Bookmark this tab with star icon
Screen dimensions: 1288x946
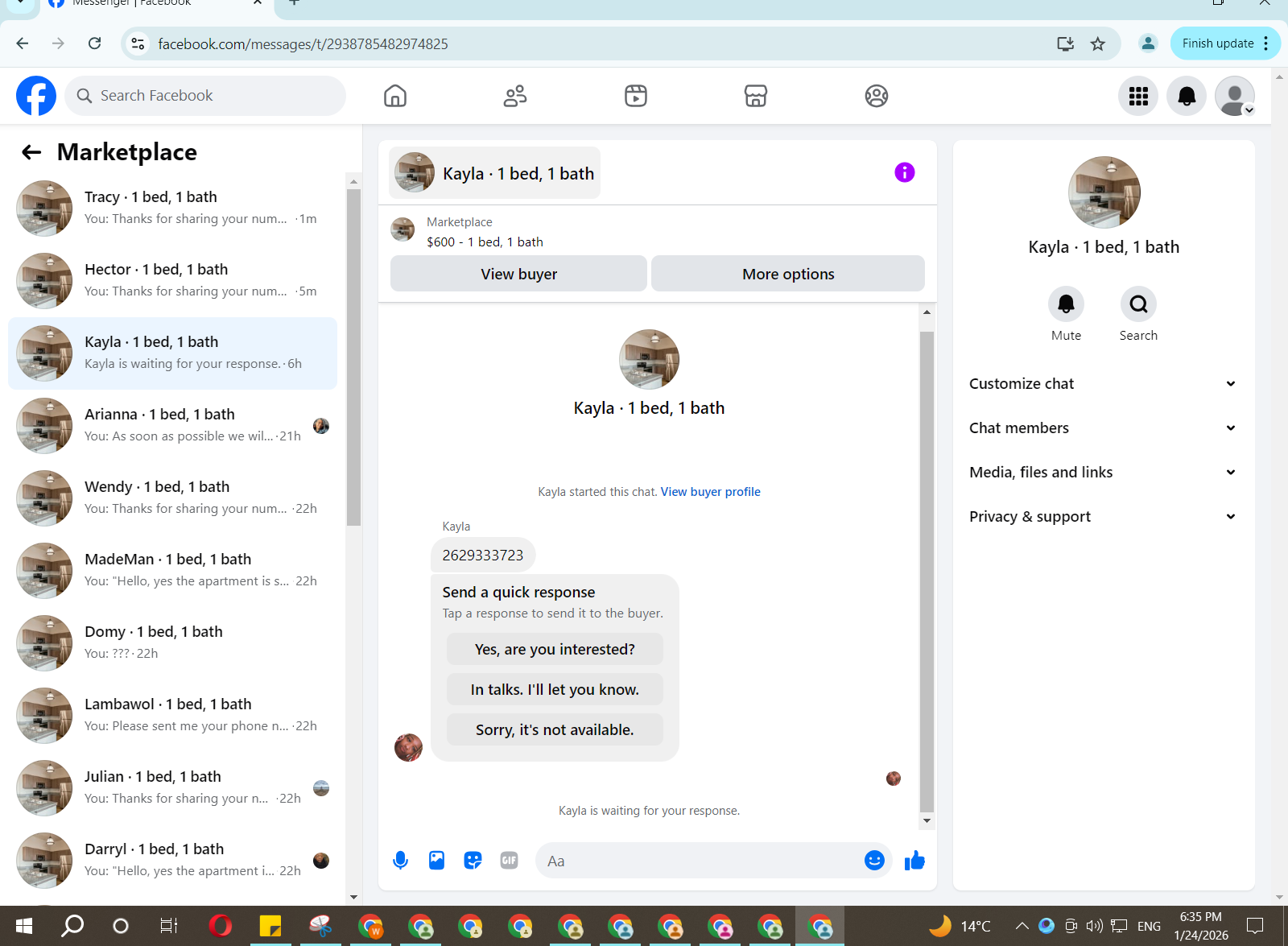[x=1097, y=43]
